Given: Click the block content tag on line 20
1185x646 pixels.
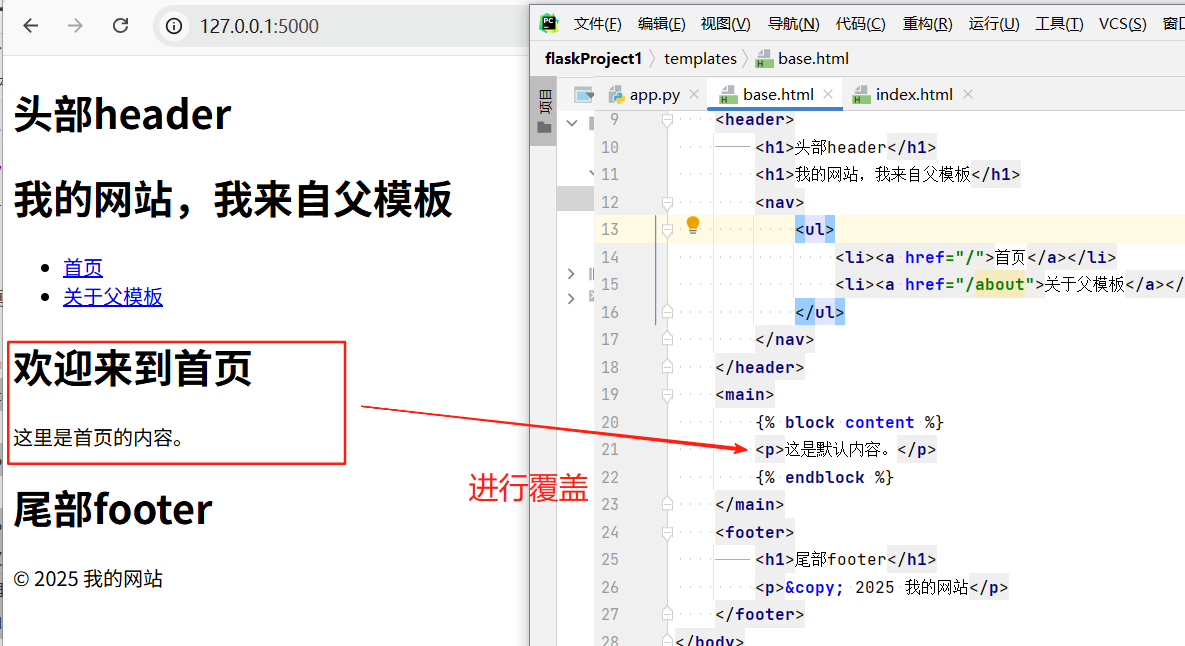Looking at the screenshot, I should [x=849, y=422].
